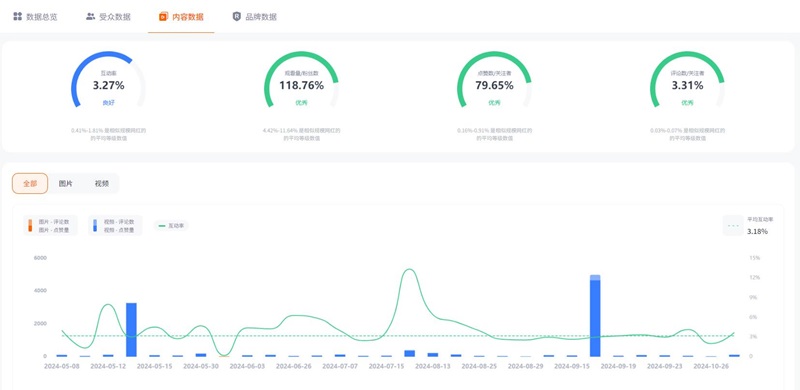Click the 9% right axis label

[x=753, y=297]
